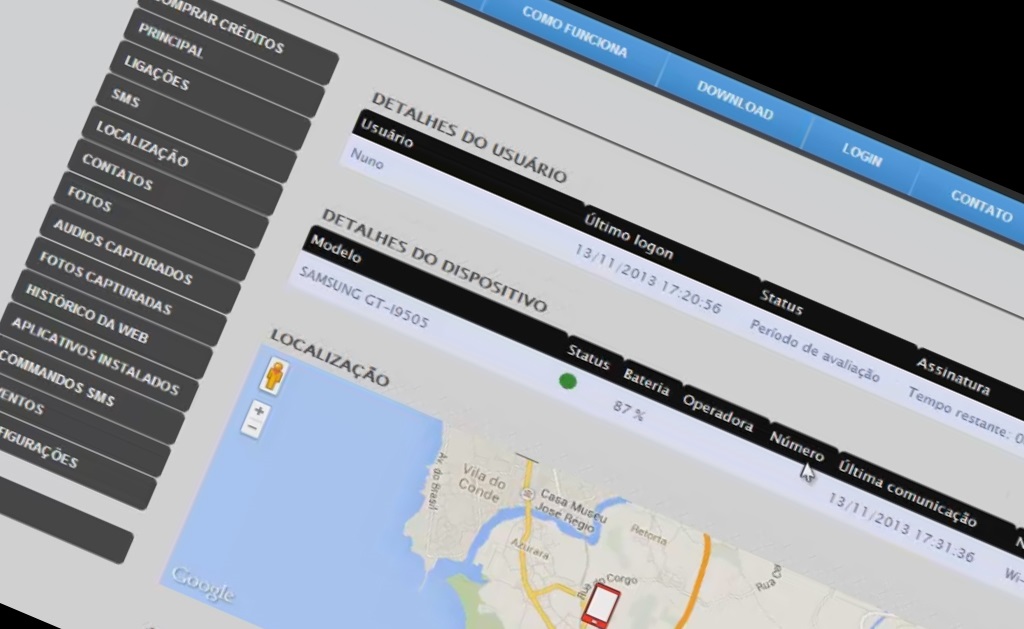
Task: Click the Street View pegman icon
Action: coord(274,378)
